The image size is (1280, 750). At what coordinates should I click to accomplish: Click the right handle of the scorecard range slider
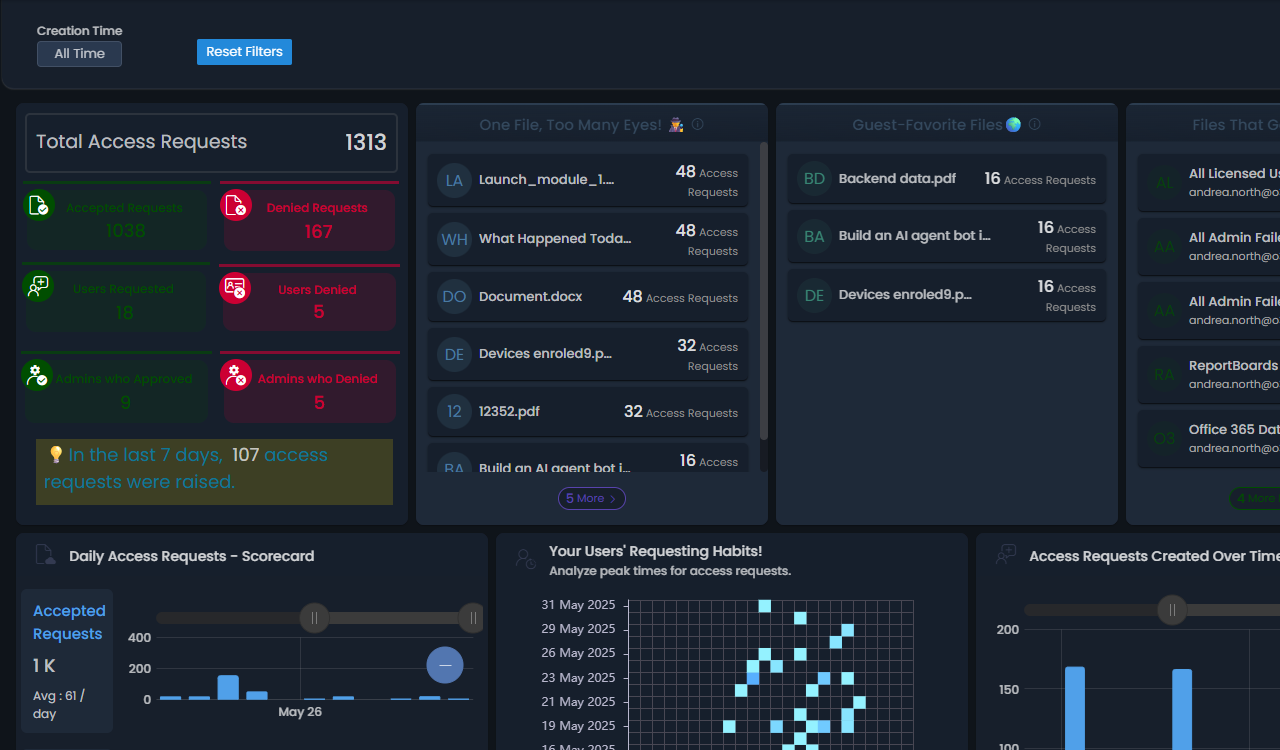(x=472, y=618)
